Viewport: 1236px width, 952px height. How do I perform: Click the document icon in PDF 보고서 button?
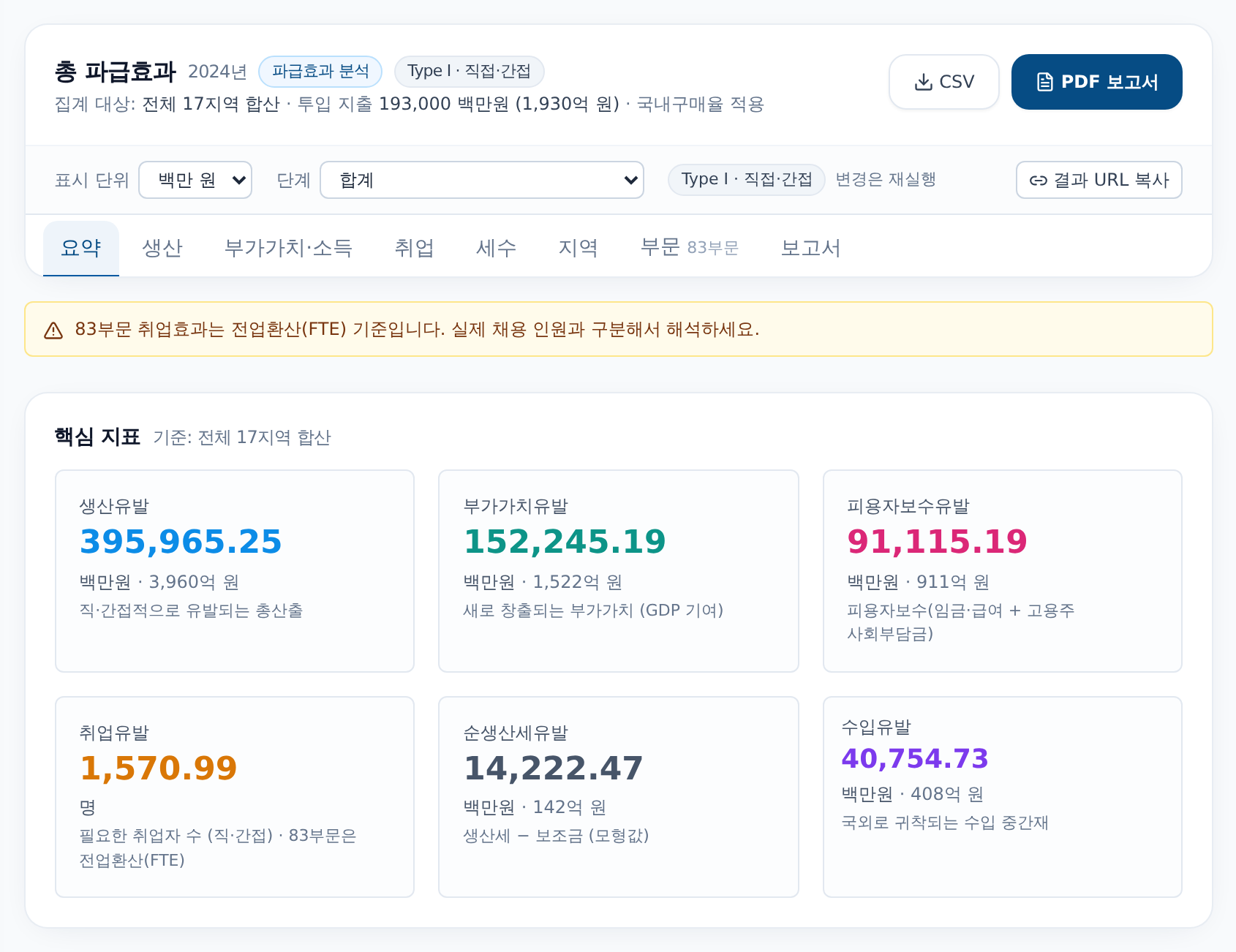(x=1045, y=82)
